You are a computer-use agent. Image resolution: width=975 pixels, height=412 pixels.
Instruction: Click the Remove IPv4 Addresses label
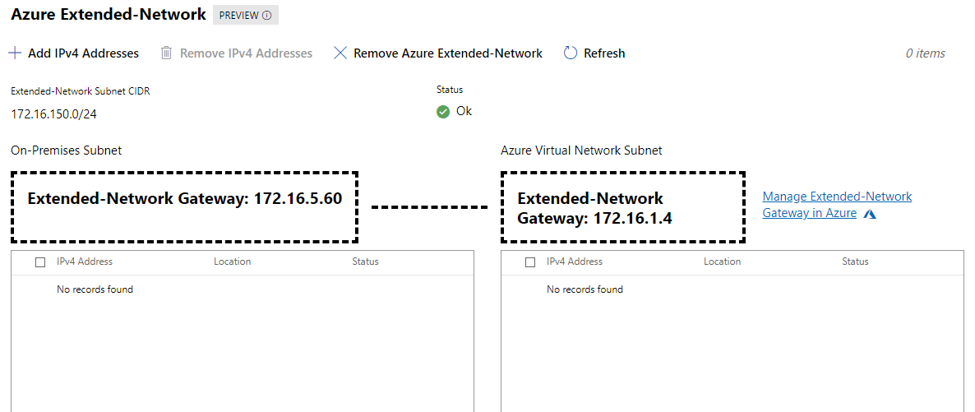[x=246, y=53]
